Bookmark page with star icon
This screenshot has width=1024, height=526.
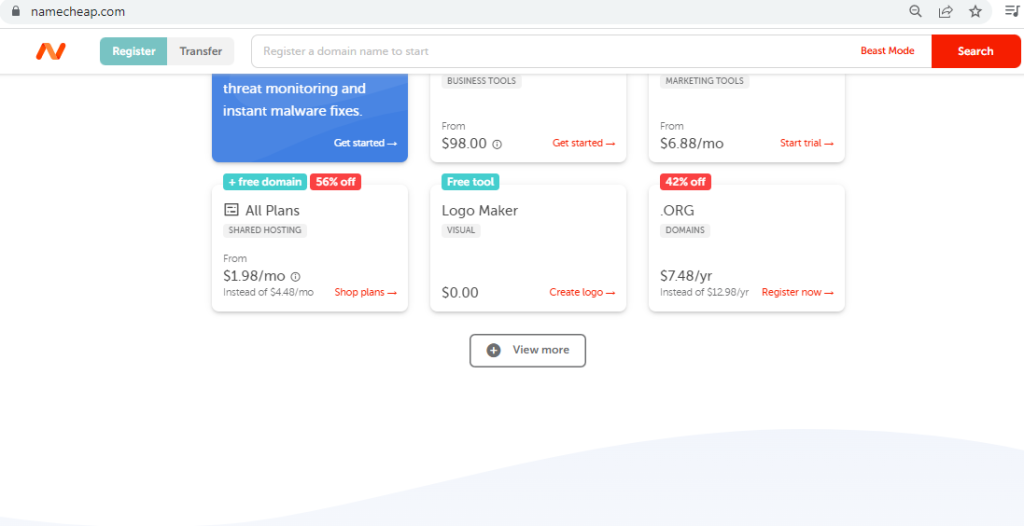975,11
